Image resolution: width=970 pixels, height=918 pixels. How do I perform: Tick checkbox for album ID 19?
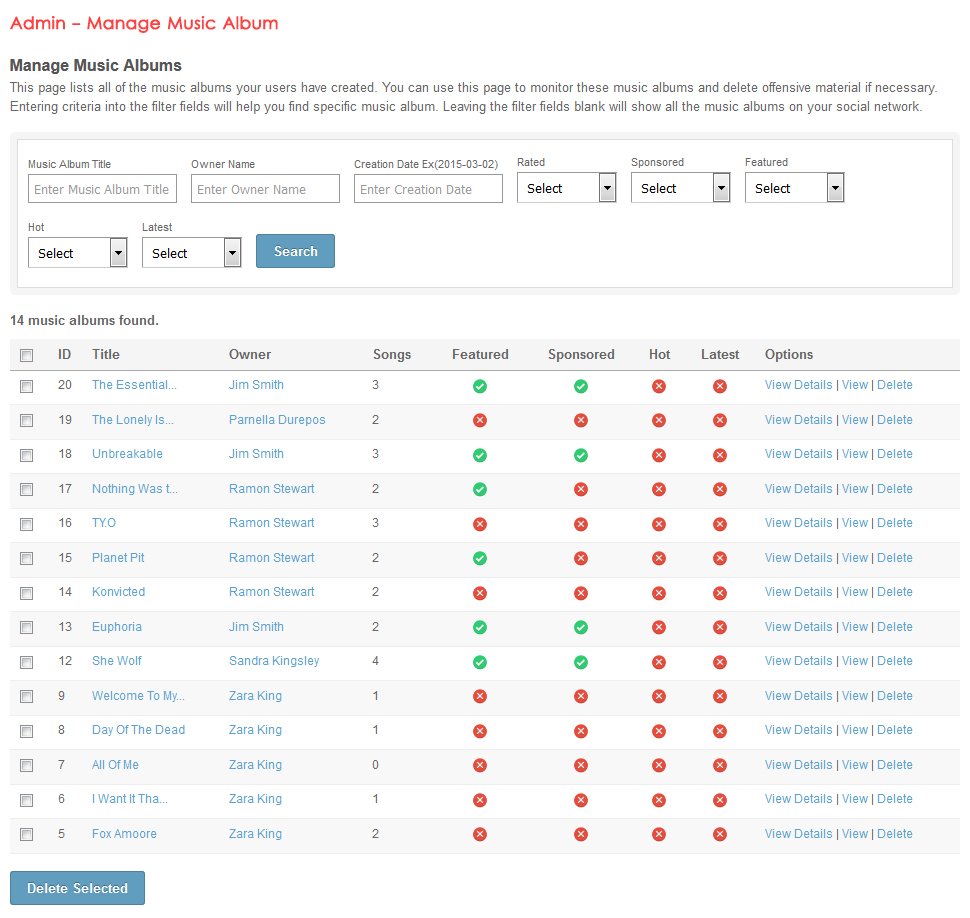click(27, 421)
